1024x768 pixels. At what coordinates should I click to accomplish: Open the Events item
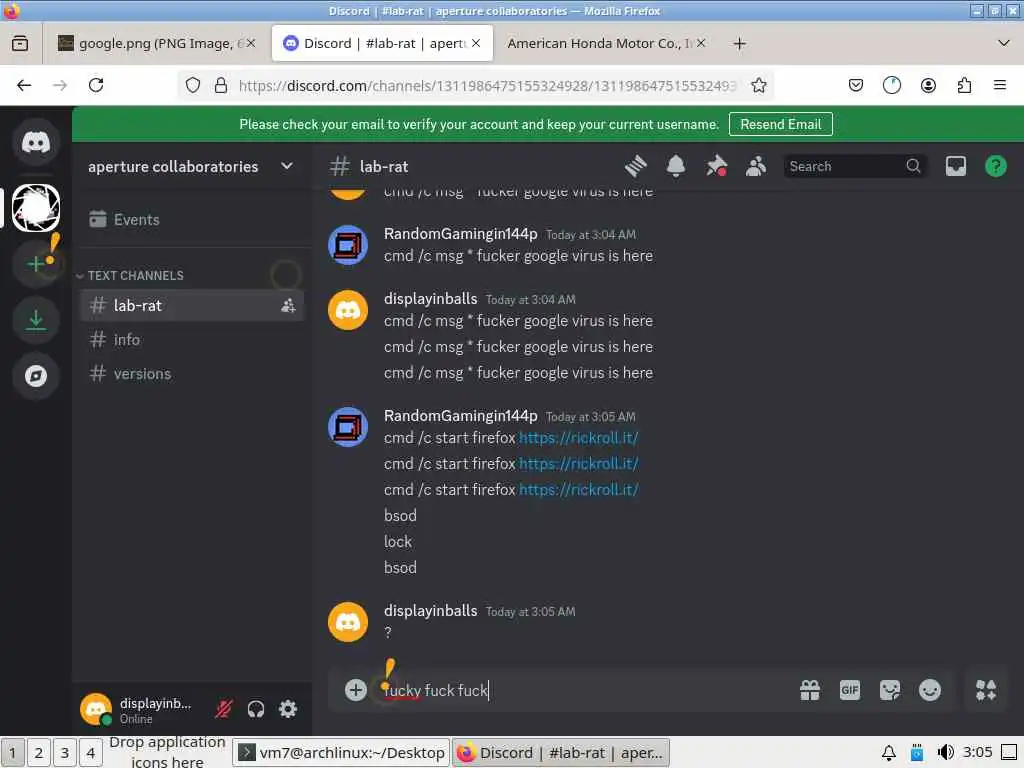point(192,219)
